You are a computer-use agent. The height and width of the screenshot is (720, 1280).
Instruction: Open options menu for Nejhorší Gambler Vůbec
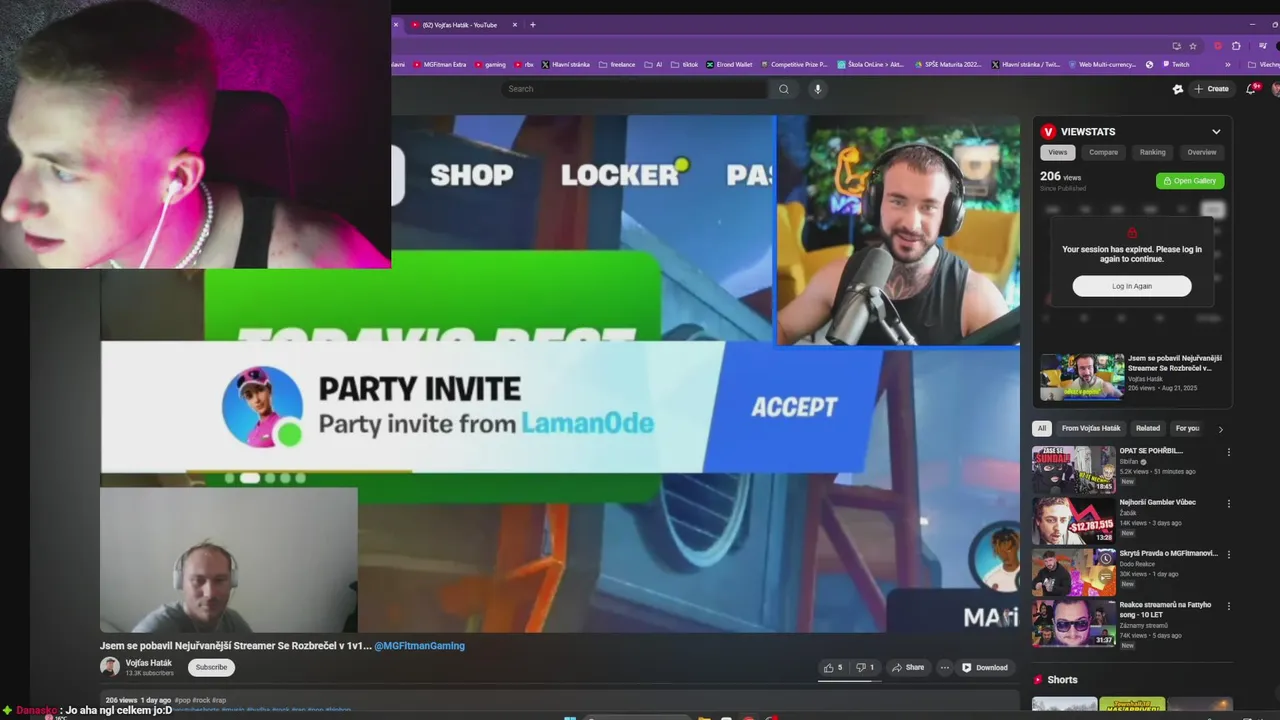pos(1229,504)
